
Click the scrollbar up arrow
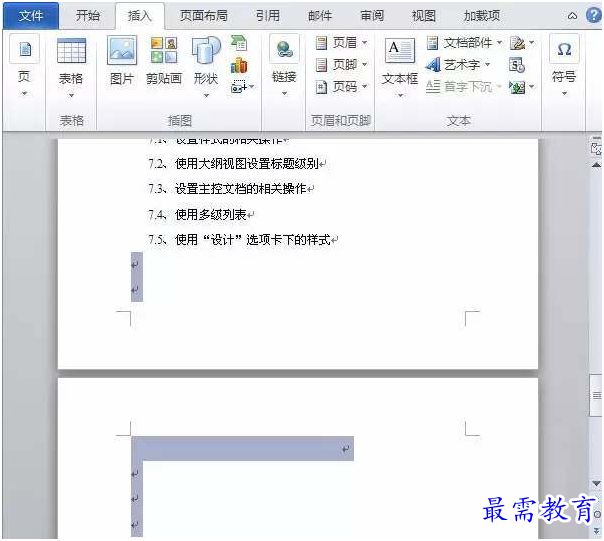pyautogui.click(x=596, y=165)
